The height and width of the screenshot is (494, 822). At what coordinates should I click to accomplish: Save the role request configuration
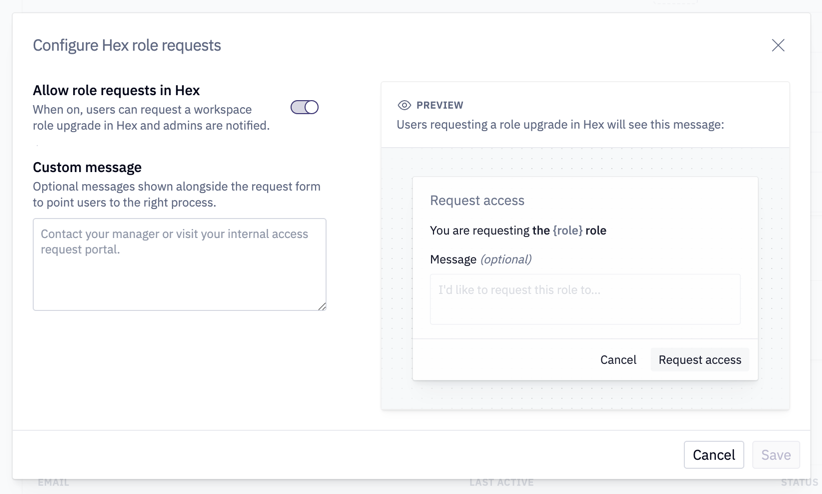776,455
